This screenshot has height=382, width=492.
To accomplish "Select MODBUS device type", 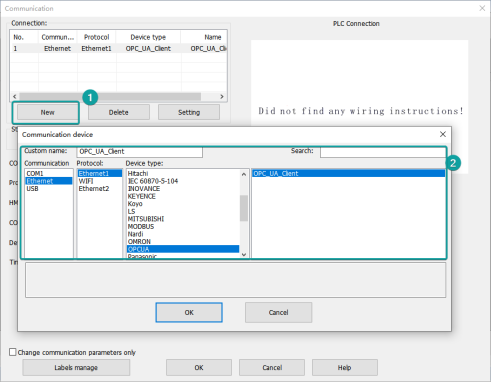I will pos(183,227).
